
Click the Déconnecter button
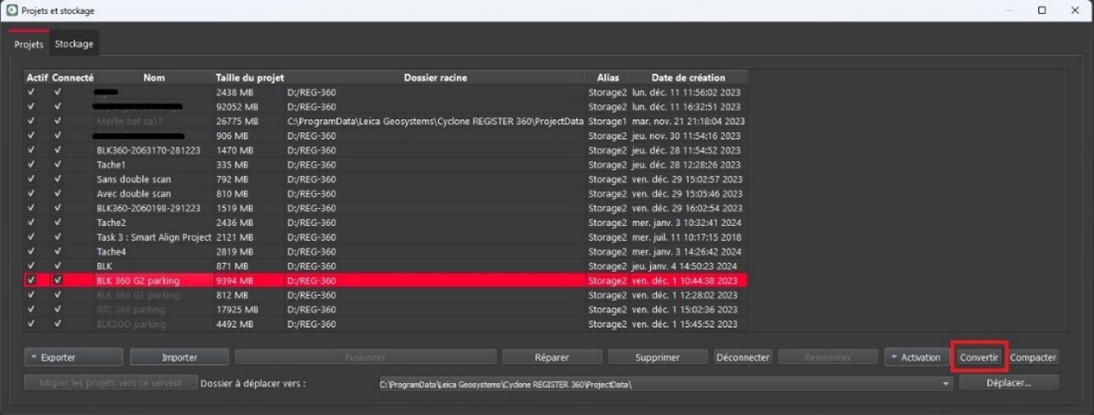click(742, 357)
